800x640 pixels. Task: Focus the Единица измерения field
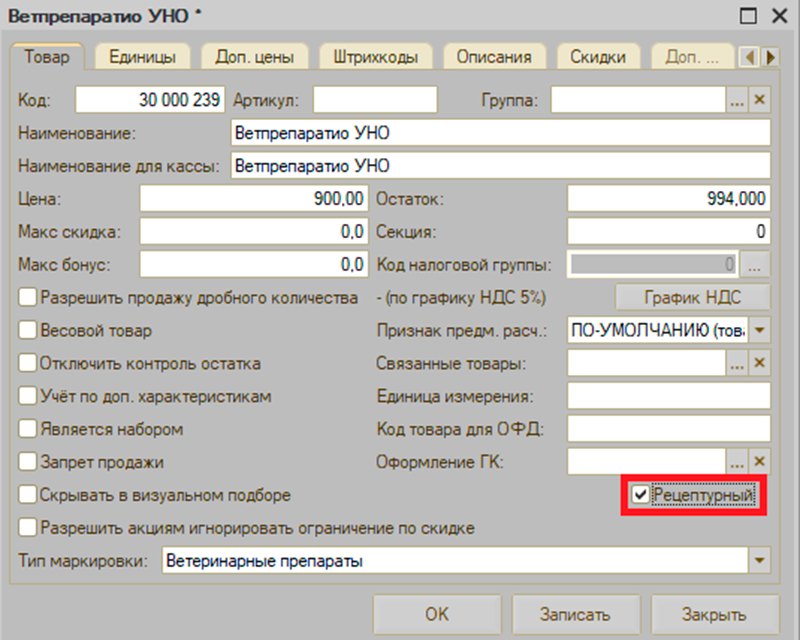[669, 396]
